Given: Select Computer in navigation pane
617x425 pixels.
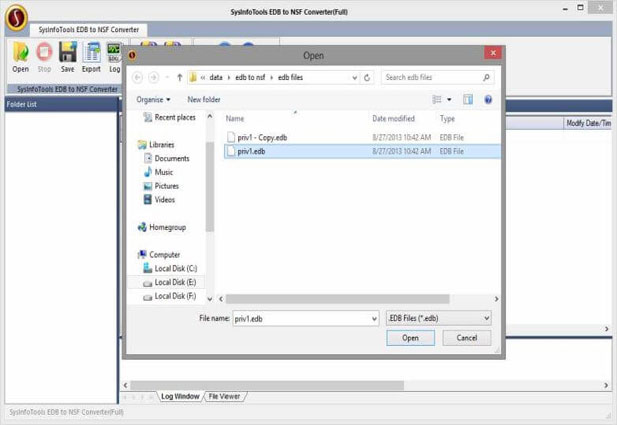Looking at the screenshot, I should tap(159, 255).
